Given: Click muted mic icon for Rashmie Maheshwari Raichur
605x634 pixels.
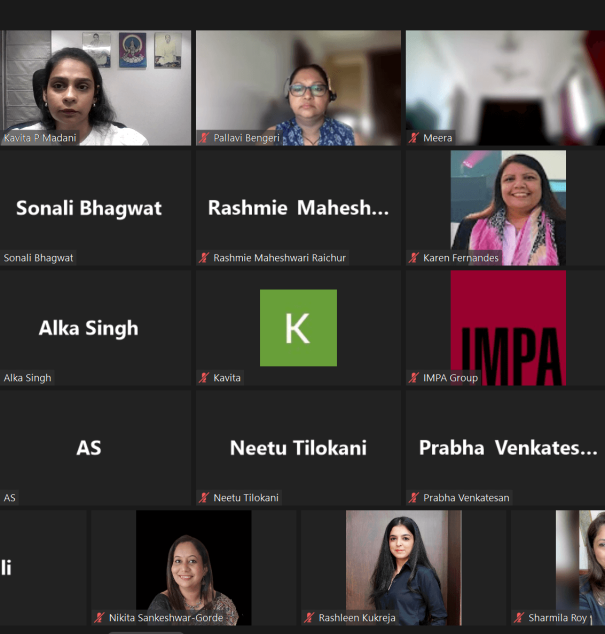Looking at the screenshot, I should pos(204,258).
